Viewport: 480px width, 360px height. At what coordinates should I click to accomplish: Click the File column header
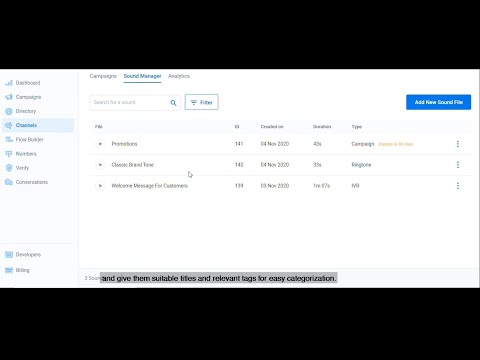[x=99, y=127]
